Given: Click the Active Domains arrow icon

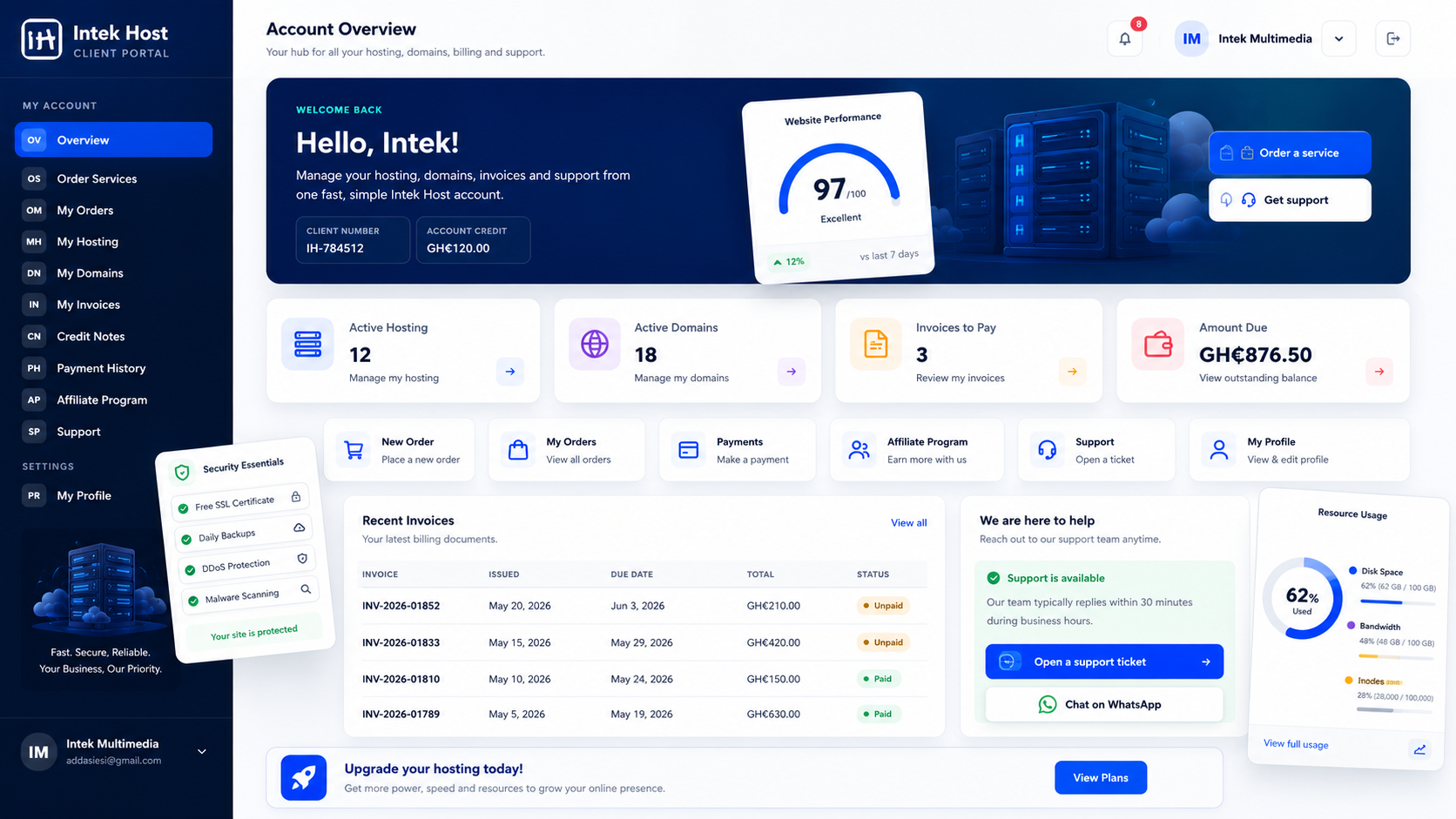Looking at the screenshot, I should click(791, 372).
